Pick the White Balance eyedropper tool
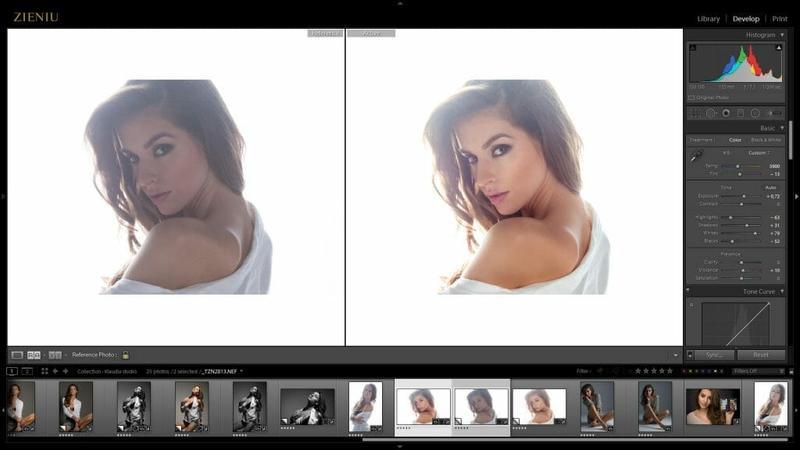 [696, 156]
